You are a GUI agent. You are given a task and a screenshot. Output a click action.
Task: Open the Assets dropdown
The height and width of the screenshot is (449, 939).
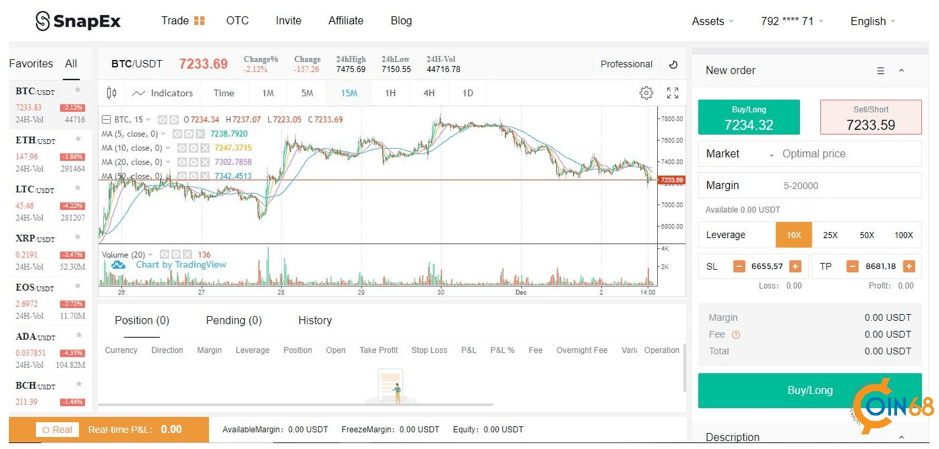713,21
